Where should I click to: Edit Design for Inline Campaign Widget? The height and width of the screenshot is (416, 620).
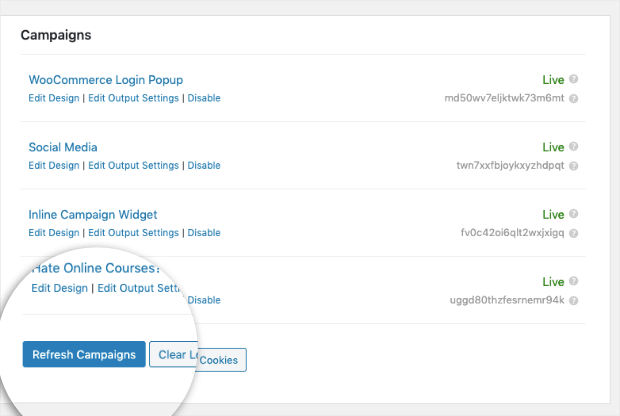pyautogui.click(x=54, y=233)
